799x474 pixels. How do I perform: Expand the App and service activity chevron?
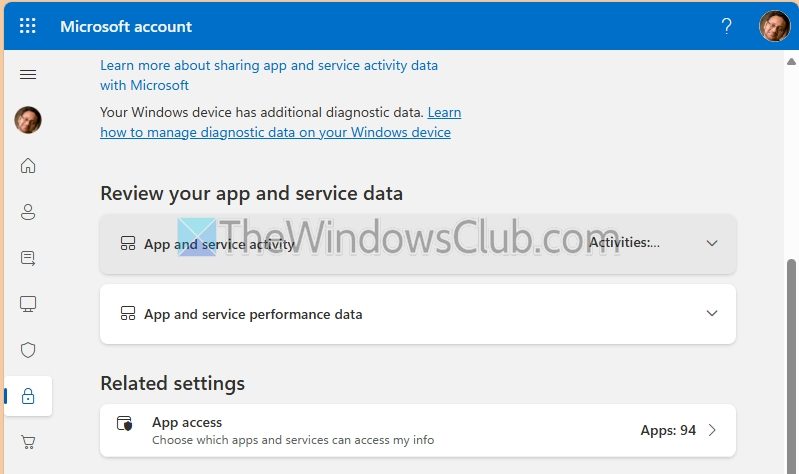pyautogui.click(x=712, y=243)
